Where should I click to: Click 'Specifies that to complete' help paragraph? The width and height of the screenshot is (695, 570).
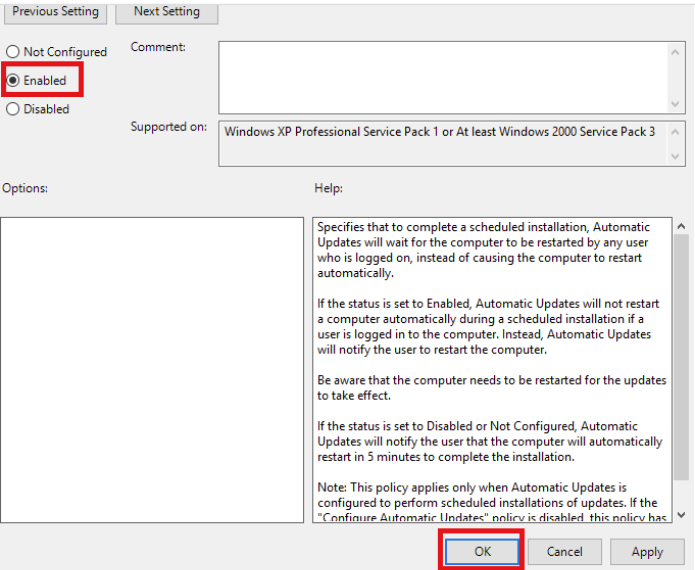484,250
